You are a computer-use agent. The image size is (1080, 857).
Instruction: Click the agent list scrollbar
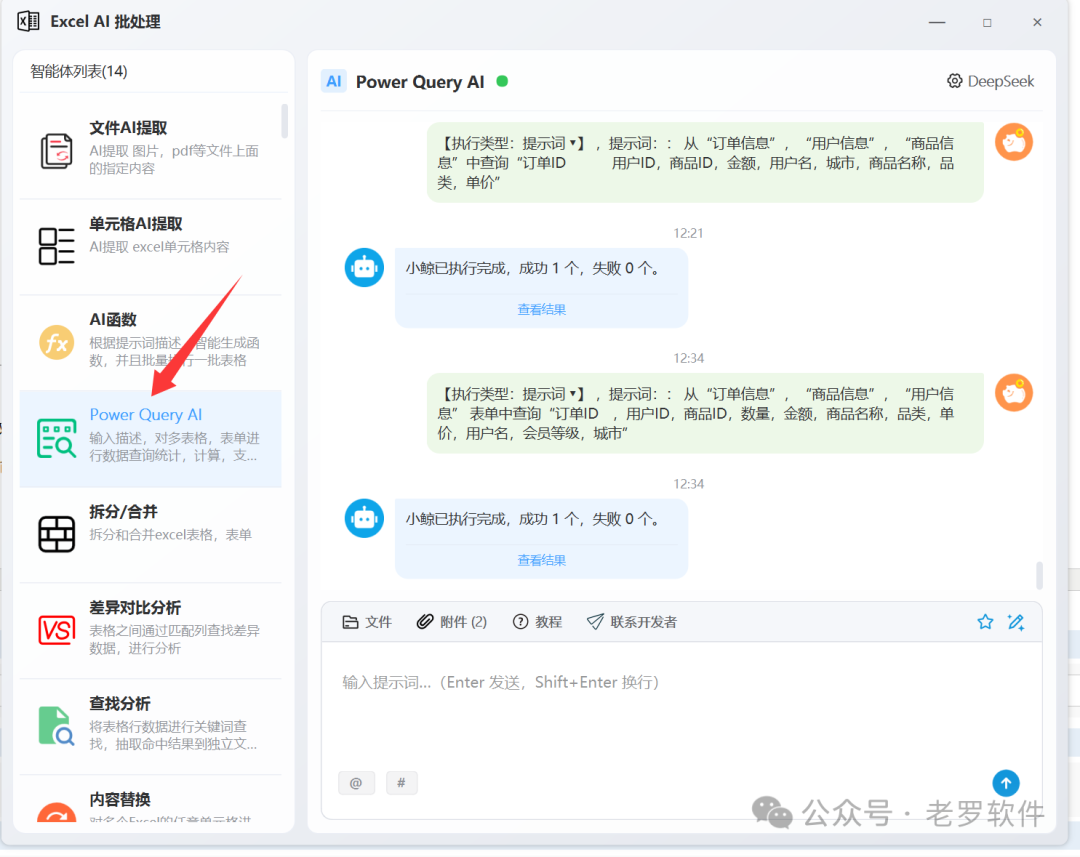pos(284,121)
